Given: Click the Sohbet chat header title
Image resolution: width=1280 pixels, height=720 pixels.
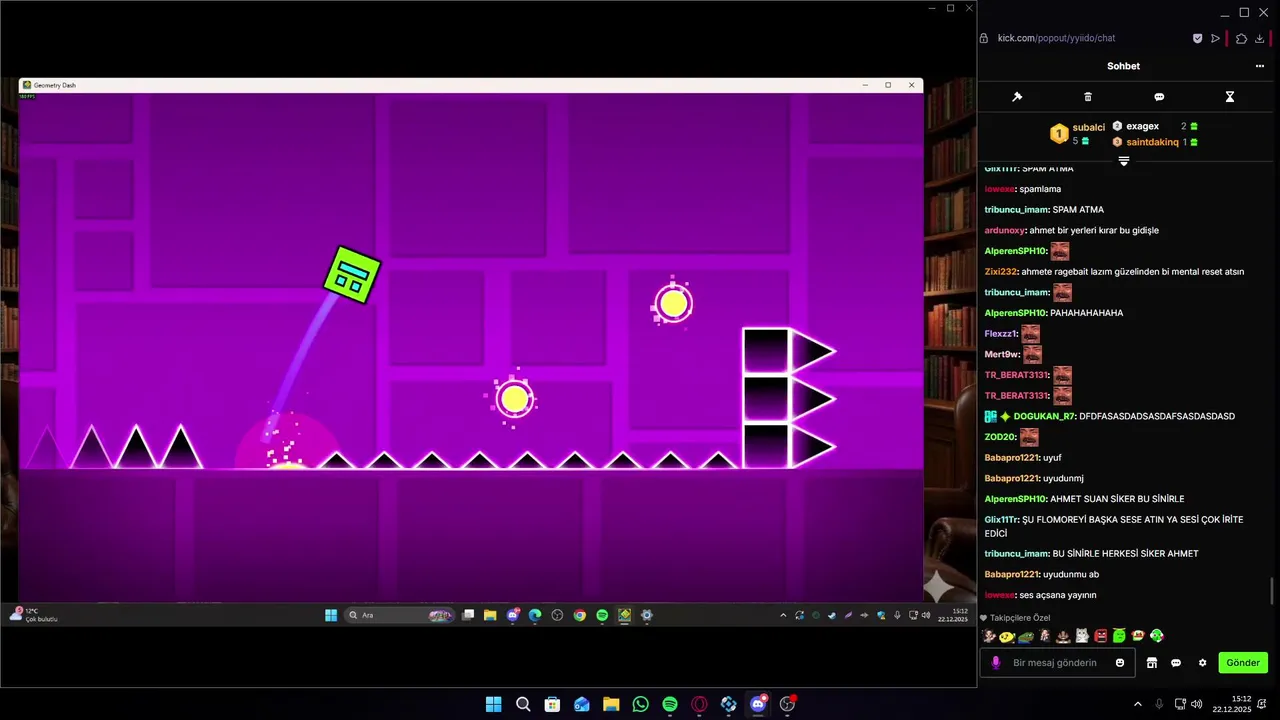Looking at the screenshot, I should [x=1123, y=66].
